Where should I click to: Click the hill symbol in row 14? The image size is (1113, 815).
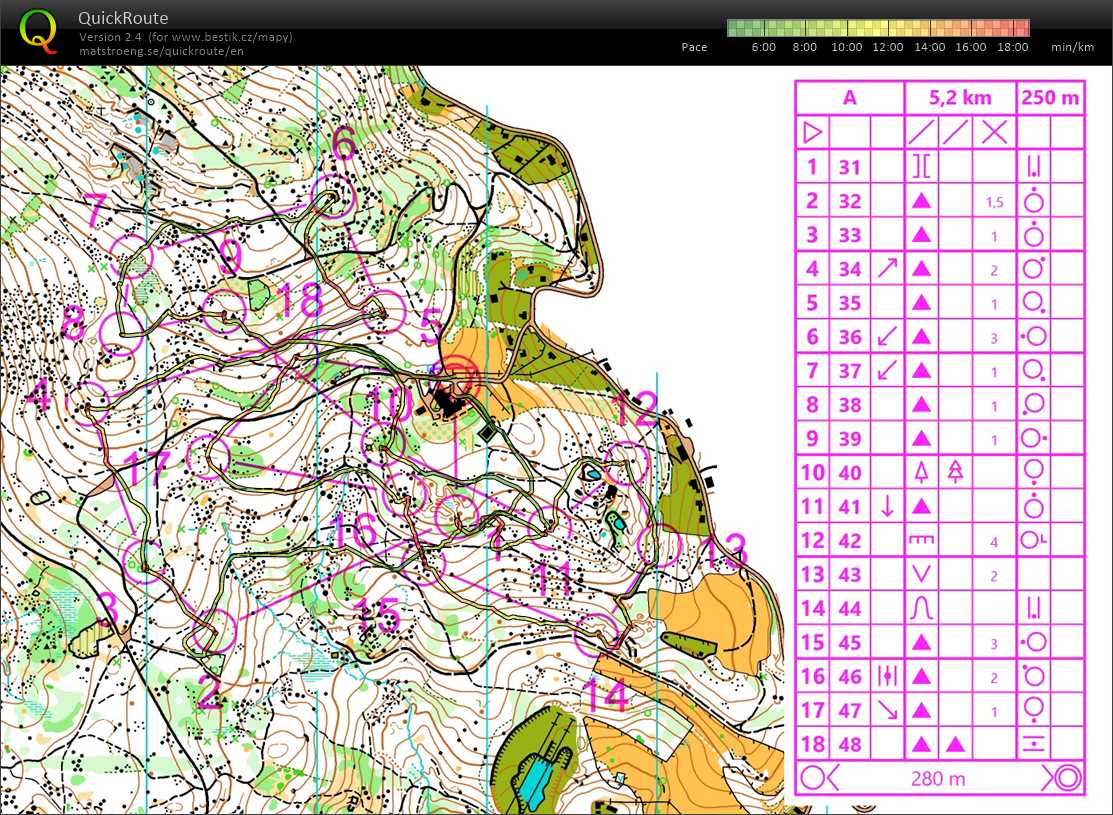[921, 608]
